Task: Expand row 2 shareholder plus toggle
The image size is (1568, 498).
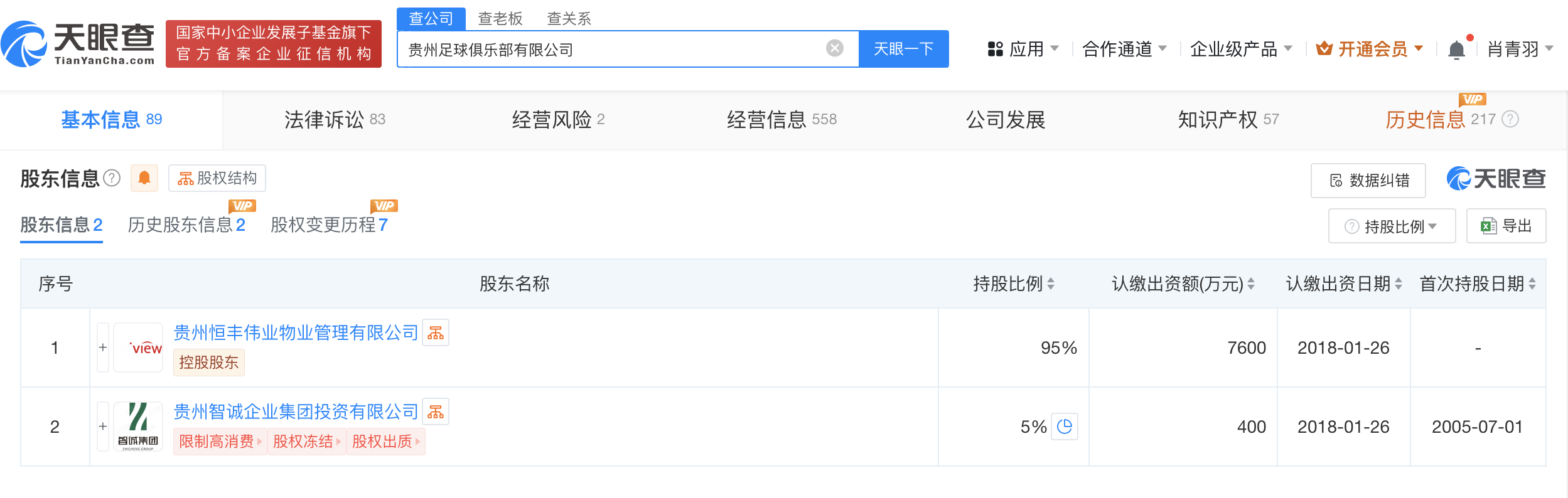Action: point(103,426)
